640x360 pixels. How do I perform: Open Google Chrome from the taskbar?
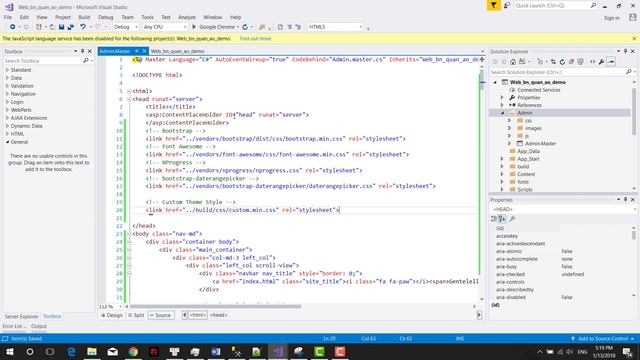(x=133, y=351)
